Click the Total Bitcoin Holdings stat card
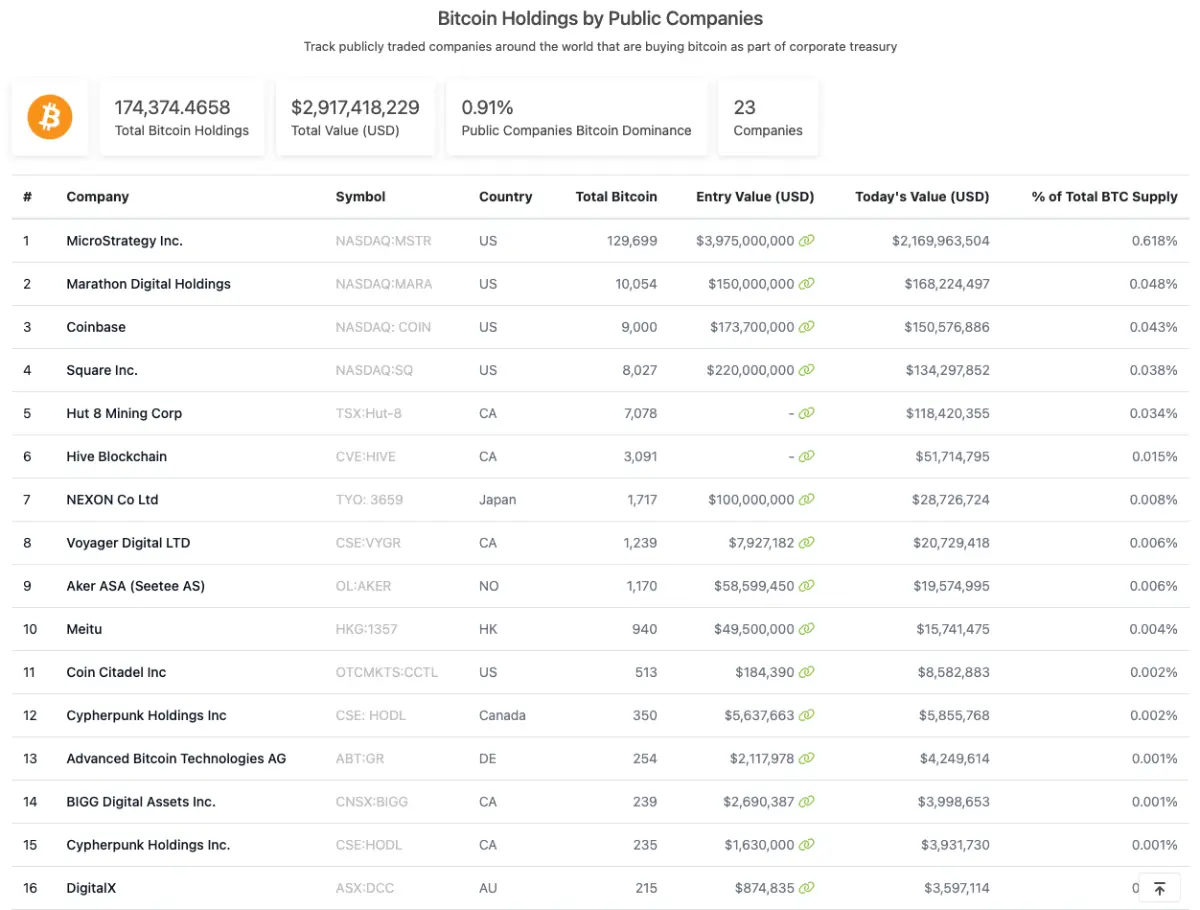 click(x=181, y=116)
